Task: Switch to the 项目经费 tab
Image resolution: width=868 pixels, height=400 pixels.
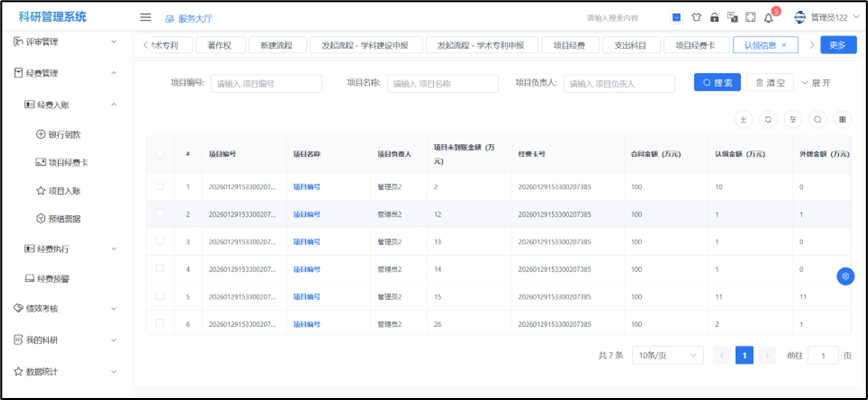Action: click(576, 45)
